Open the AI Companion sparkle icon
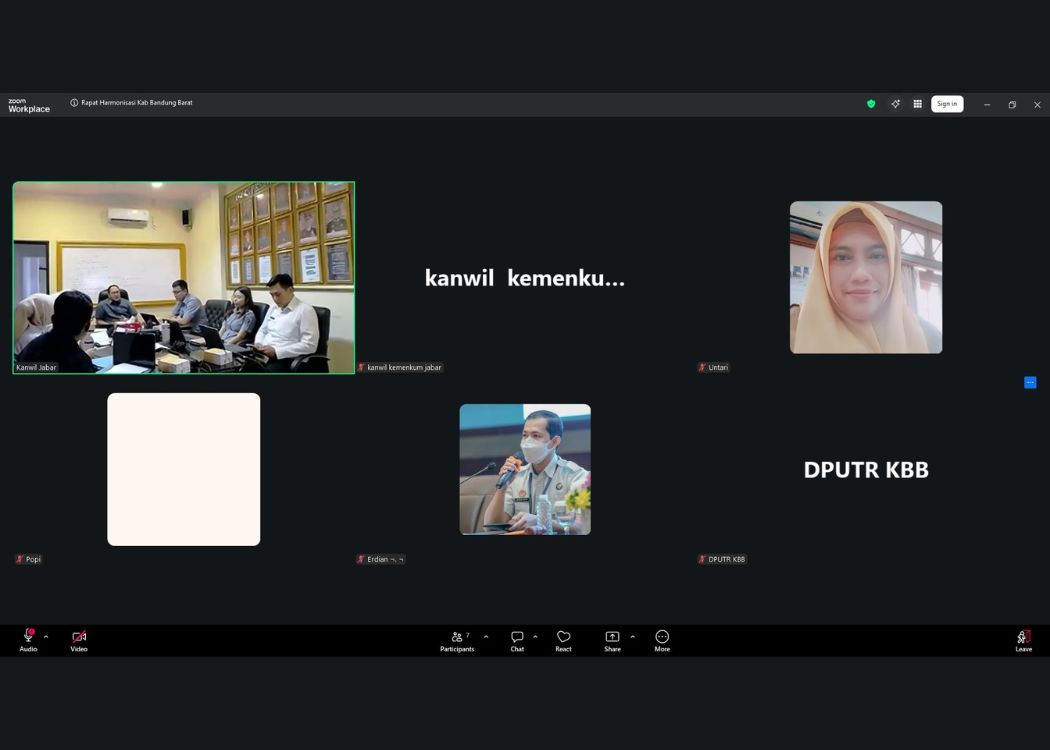The height and width of the screenshot is (750, 1050). [x=896, y=104]
